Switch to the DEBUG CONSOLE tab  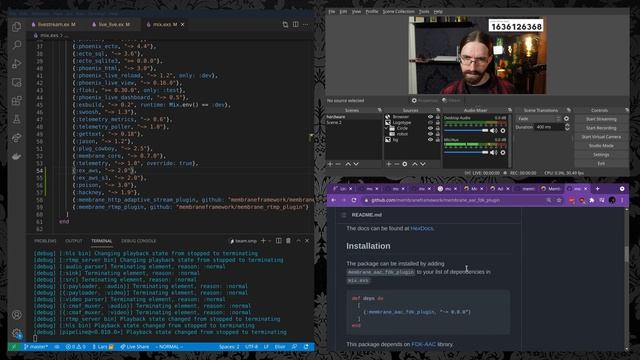click(x=139, y=241)
